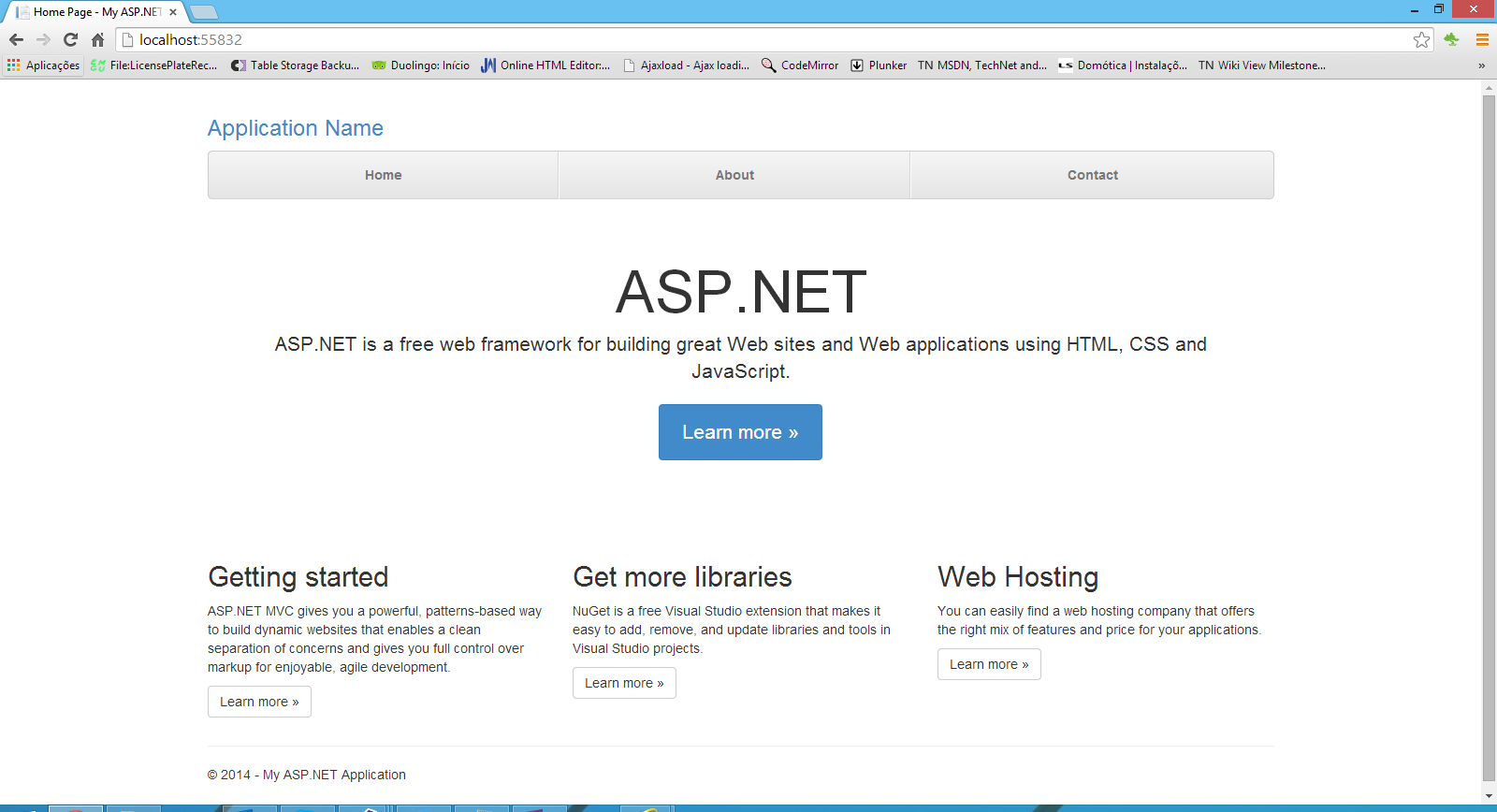Open the Plunker bookmark

[879, 65]
